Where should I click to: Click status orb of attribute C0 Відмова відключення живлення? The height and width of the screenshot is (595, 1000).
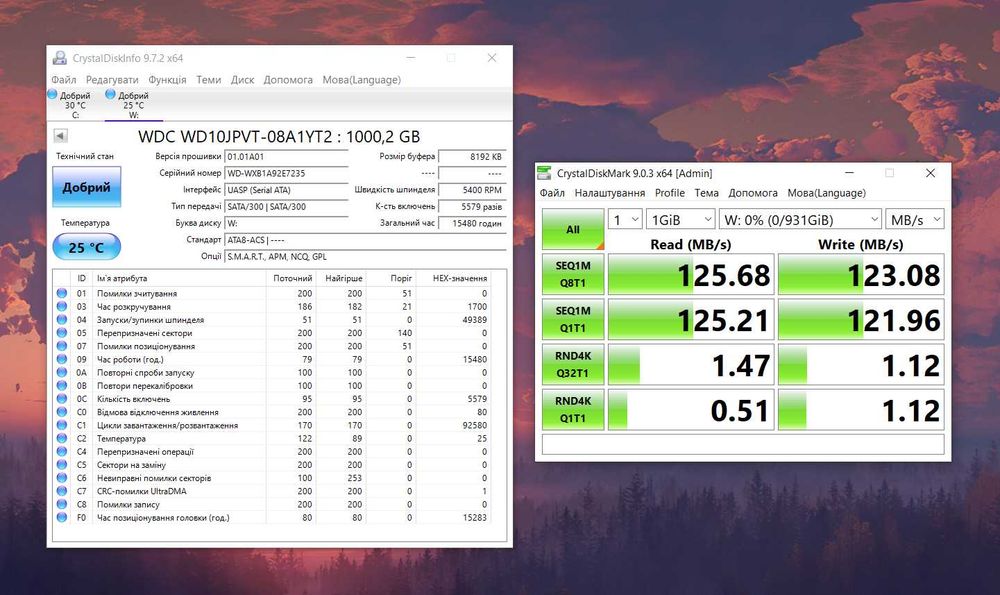tap(62, 412)
